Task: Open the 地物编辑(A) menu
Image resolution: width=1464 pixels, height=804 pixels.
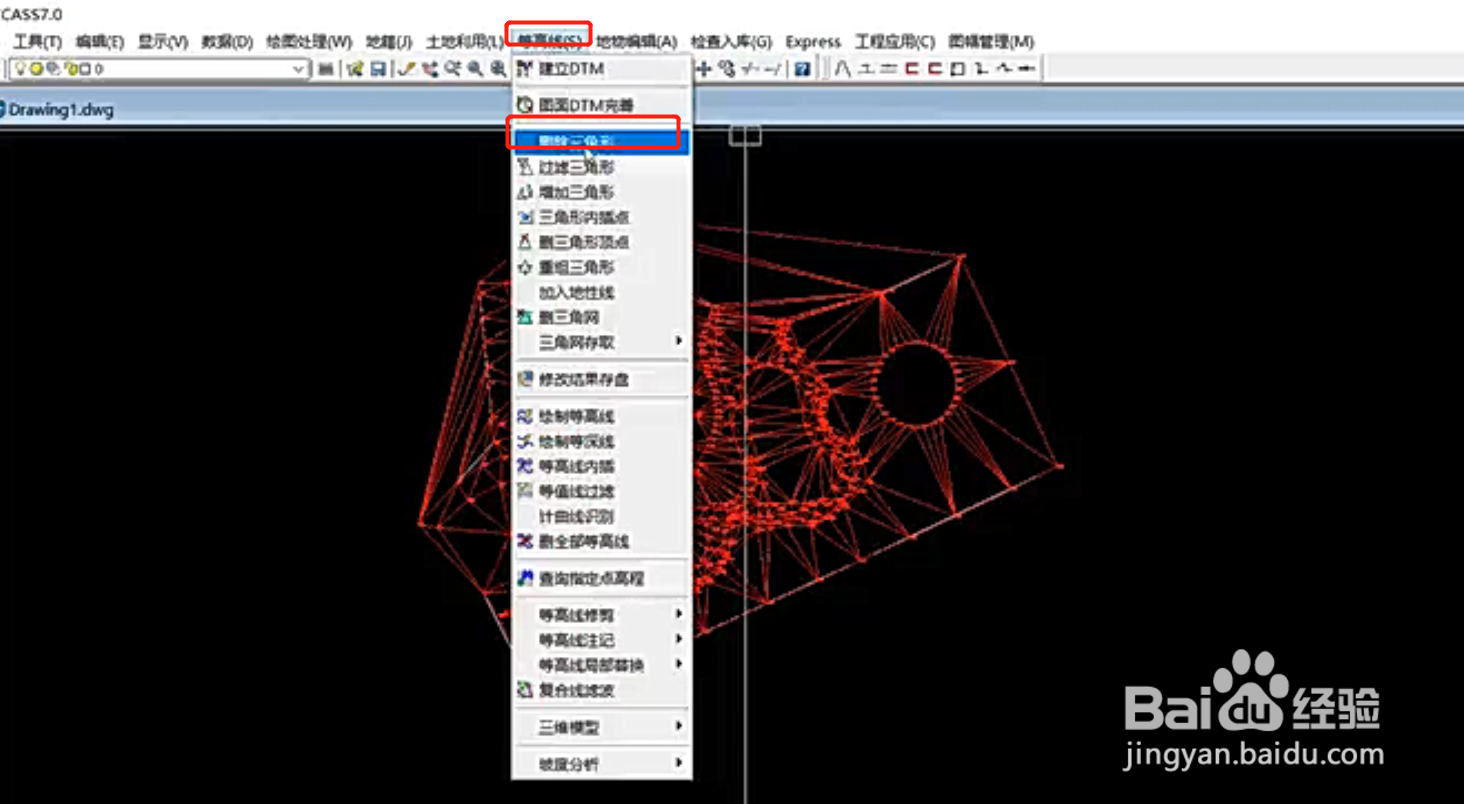Action: pos(634,41)
